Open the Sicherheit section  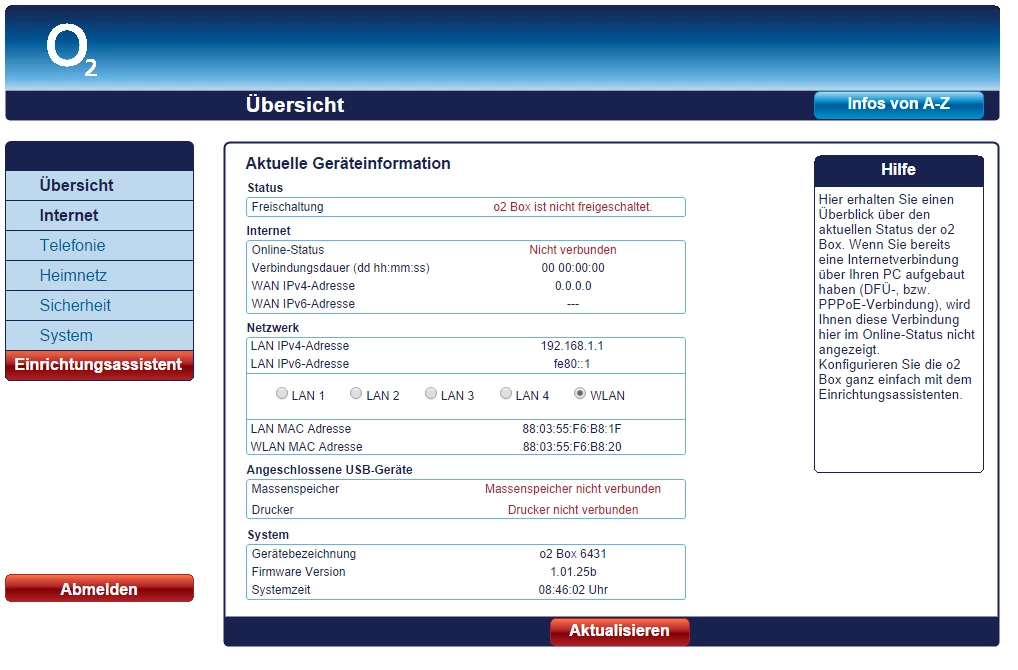[x=99, y=305]
